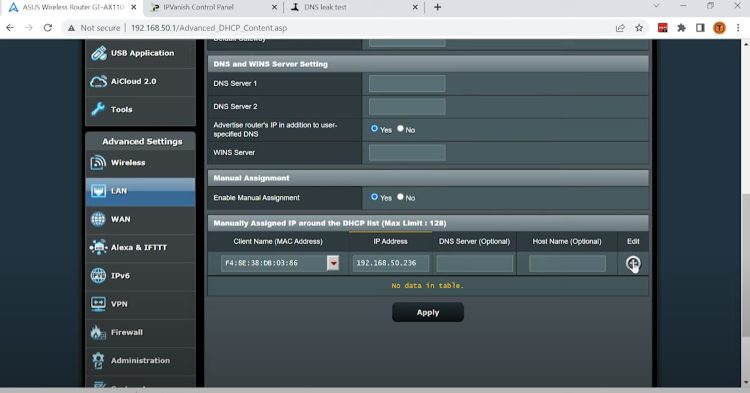Open a new browser tab
The width and height of the screenshot is (750, 393).
point(437,7)
